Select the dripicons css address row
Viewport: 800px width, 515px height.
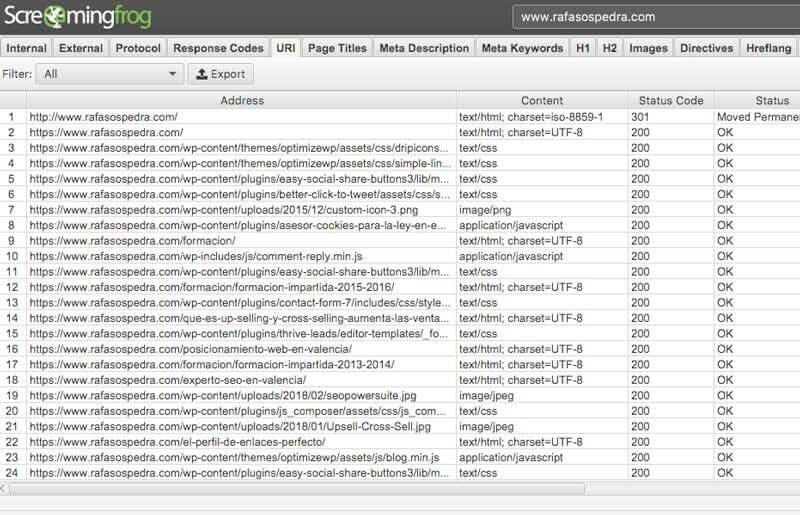(x=239, y=148)
